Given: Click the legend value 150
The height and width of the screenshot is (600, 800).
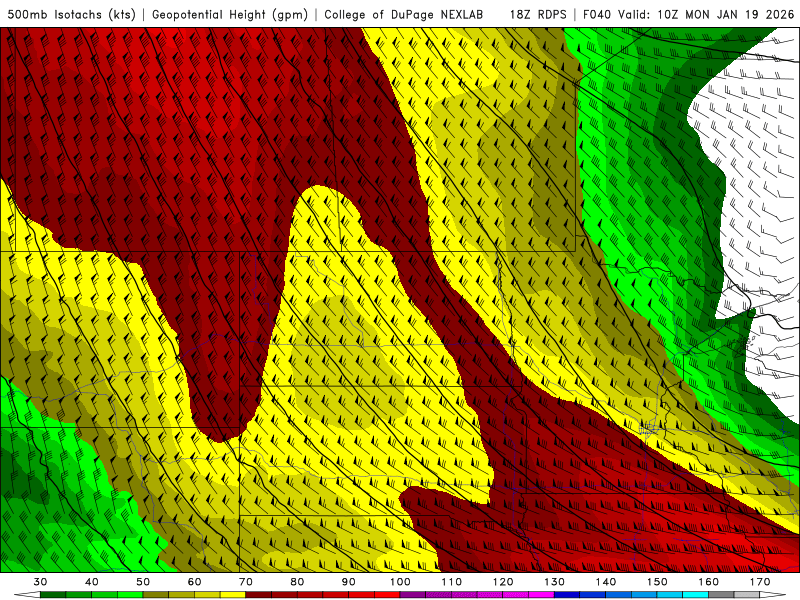Looking at the screenshot, I should (x=658, y=582).
